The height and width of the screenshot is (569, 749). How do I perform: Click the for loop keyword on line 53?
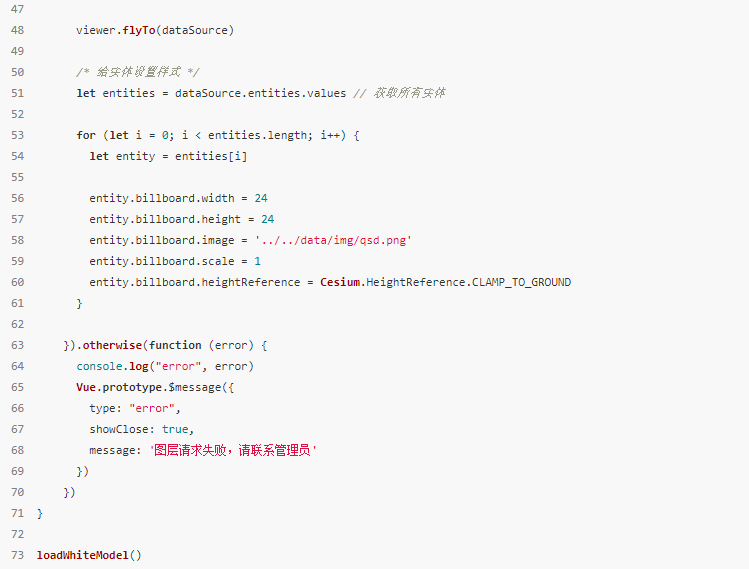pos(86,135)
